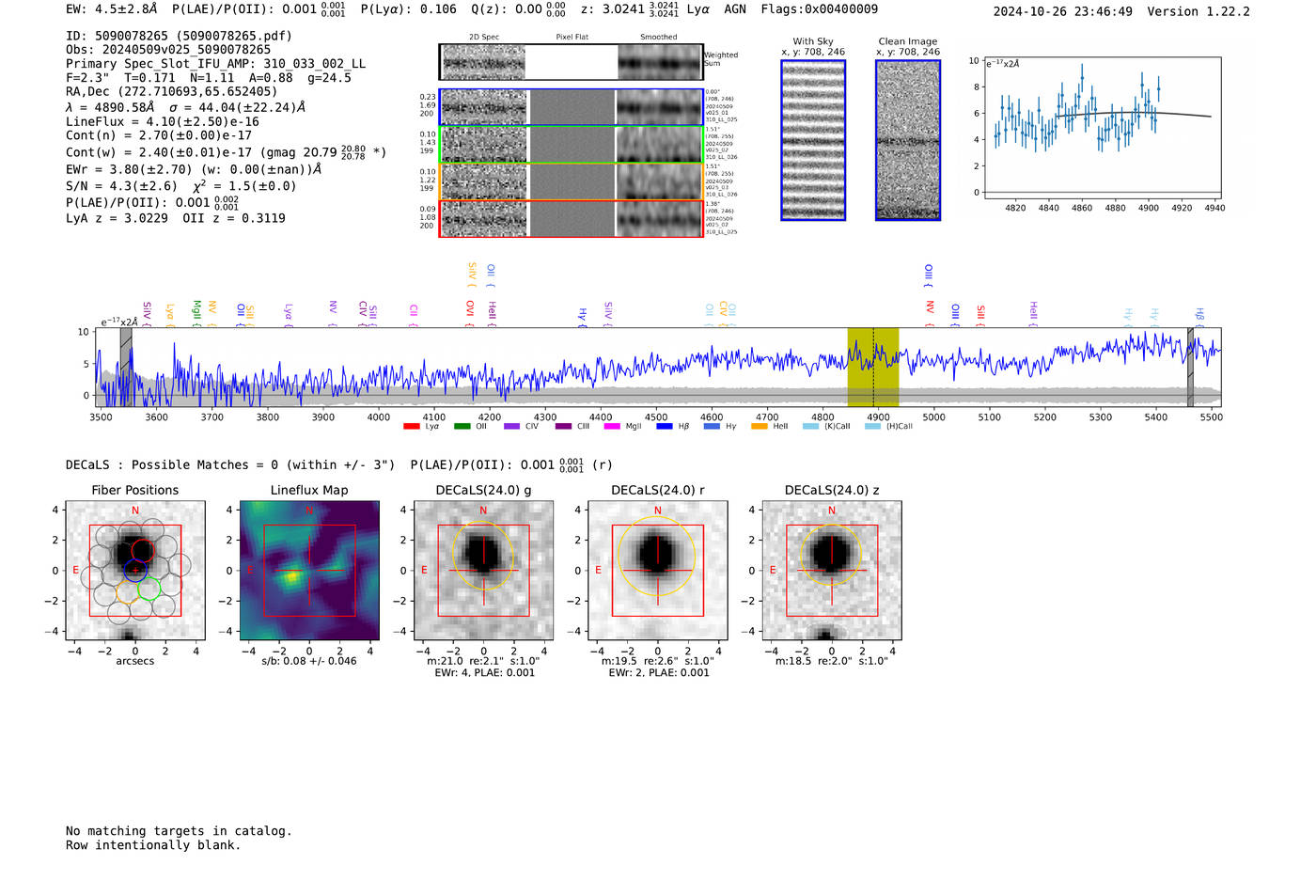
Task: Open the Fiber Positions image
Action: pos(135,571)
